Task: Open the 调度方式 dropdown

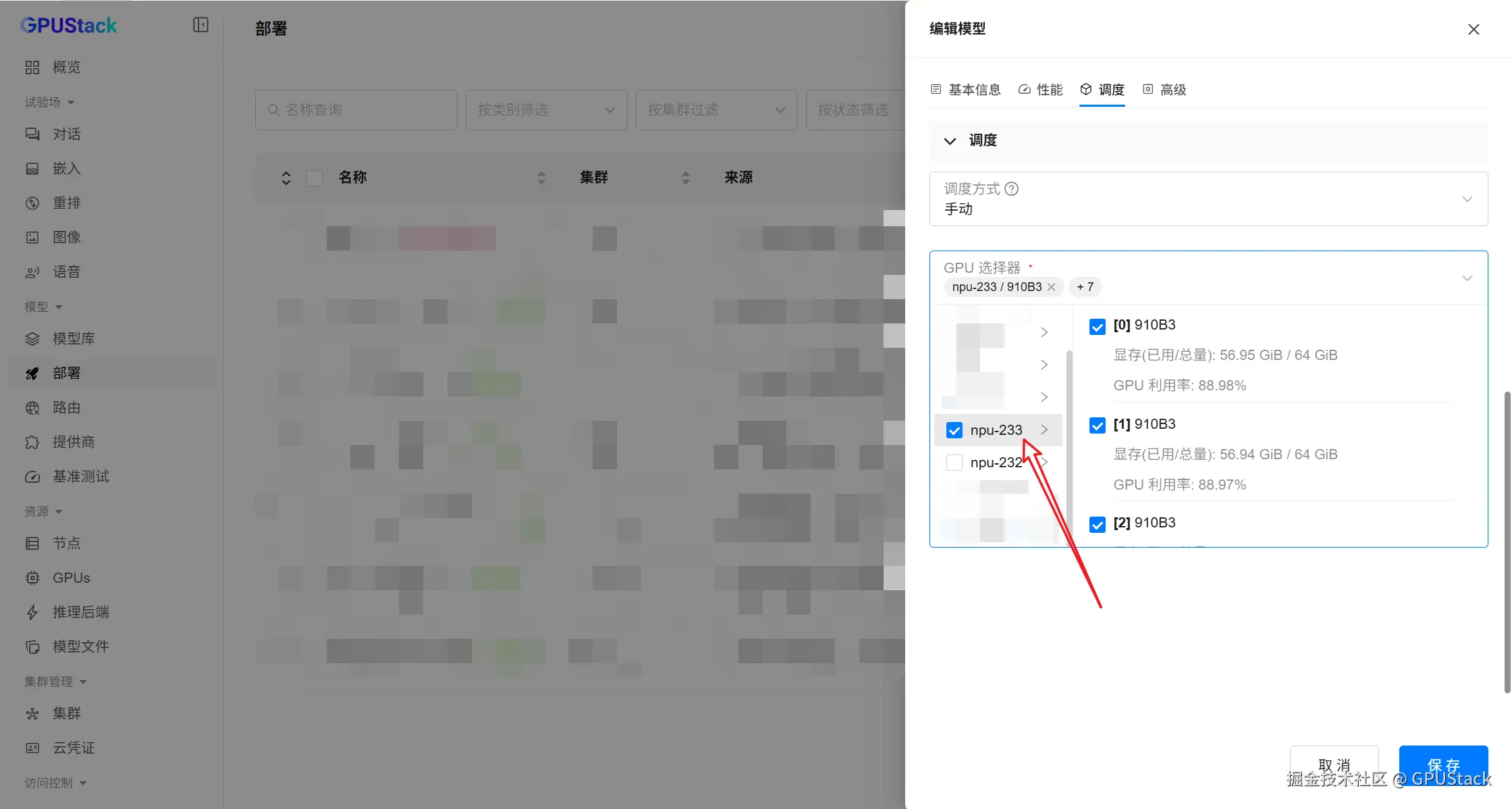Action: click(1208, 199)
